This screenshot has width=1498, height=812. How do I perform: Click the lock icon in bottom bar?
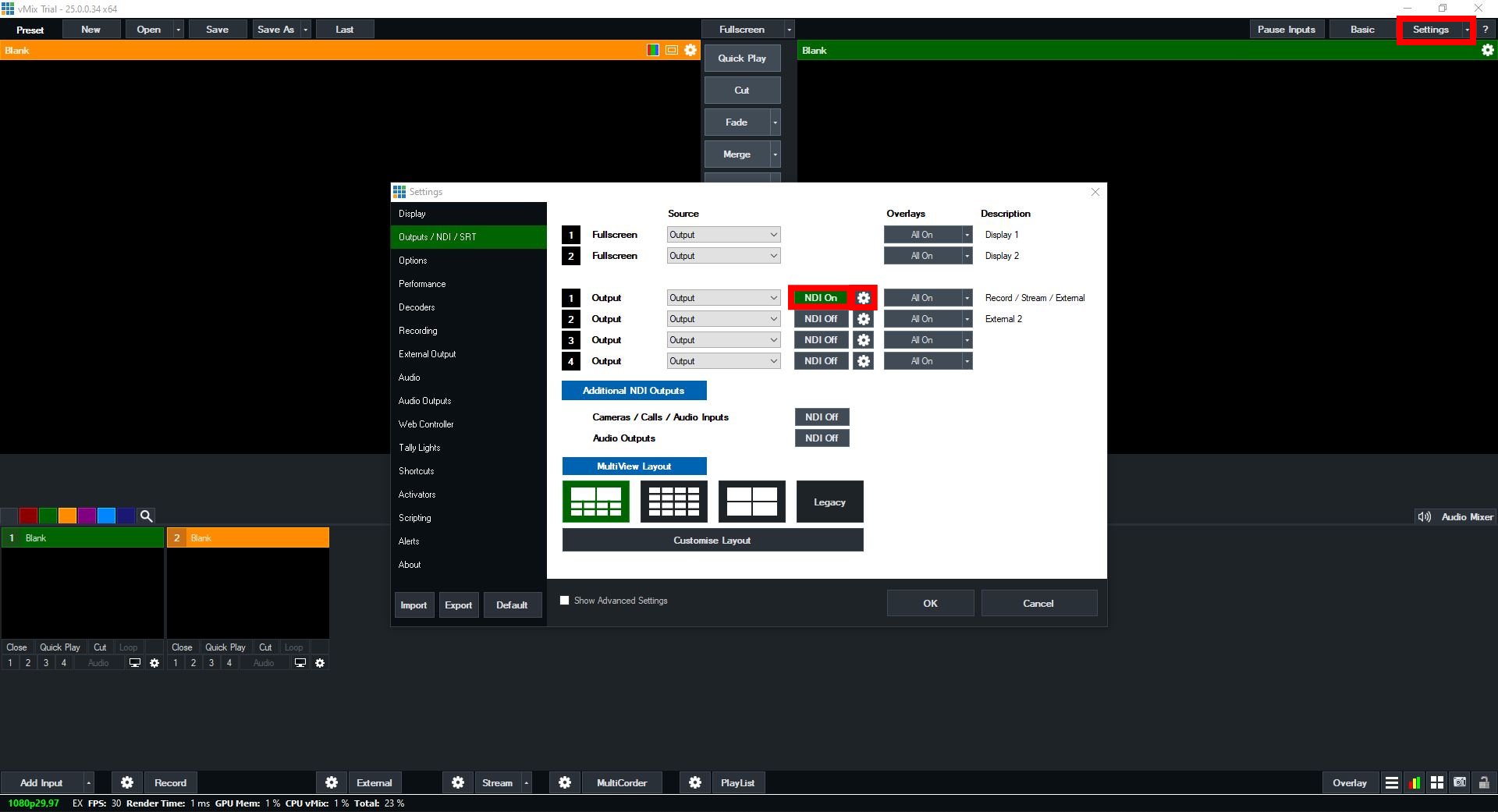coord(1483,782)
